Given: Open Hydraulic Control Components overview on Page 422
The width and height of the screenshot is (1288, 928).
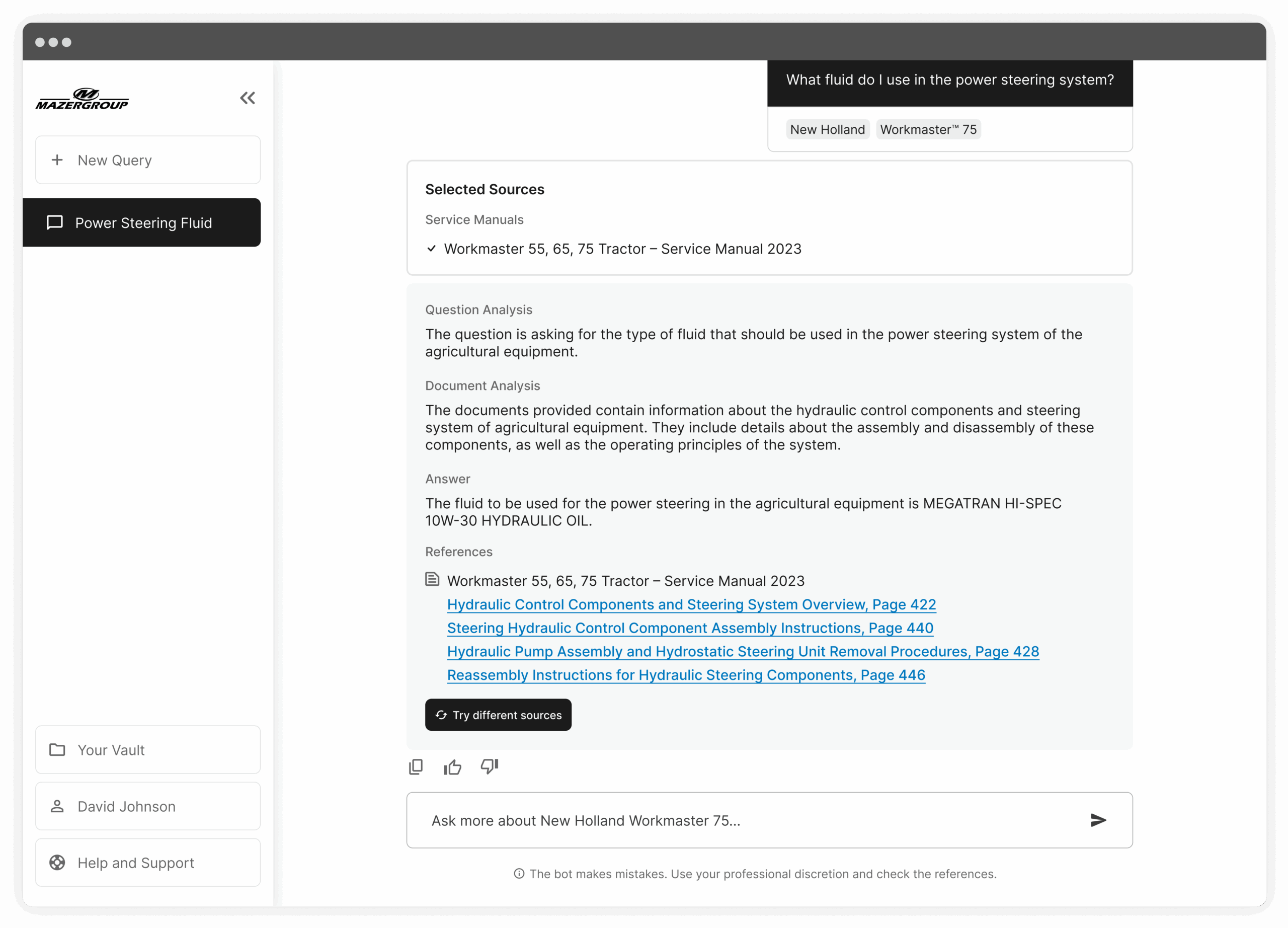Looking at the screenshot, I should point(691,604).
